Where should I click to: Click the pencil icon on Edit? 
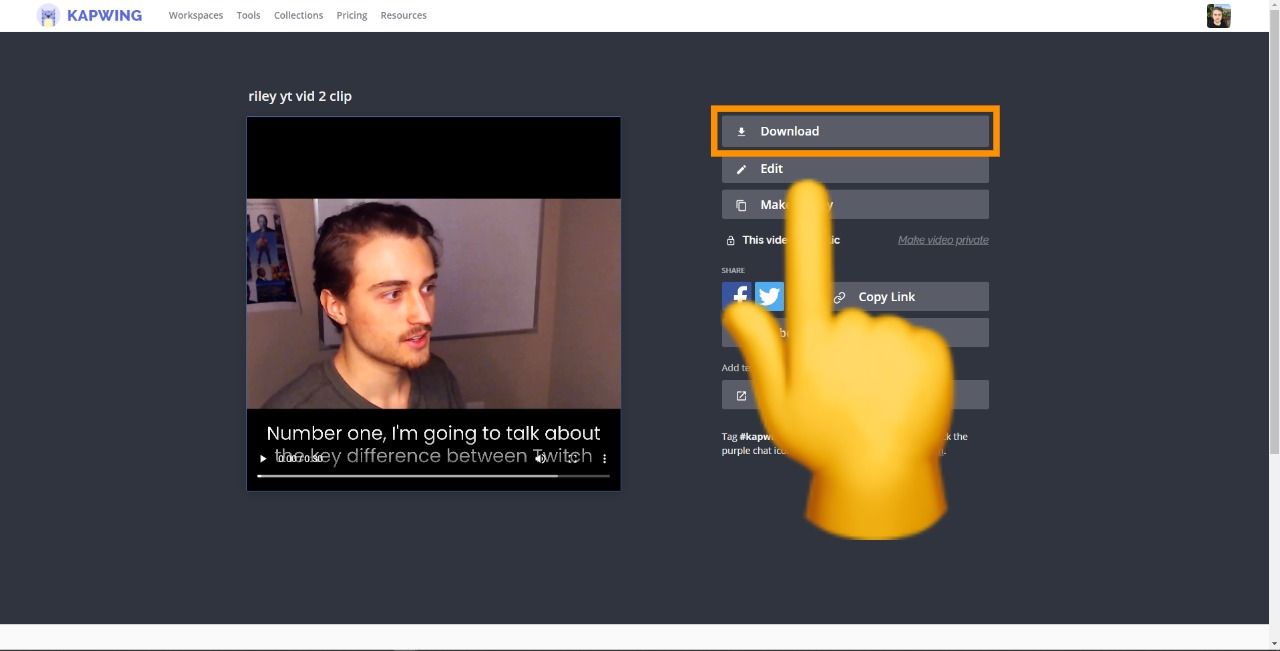pos(741,169)
